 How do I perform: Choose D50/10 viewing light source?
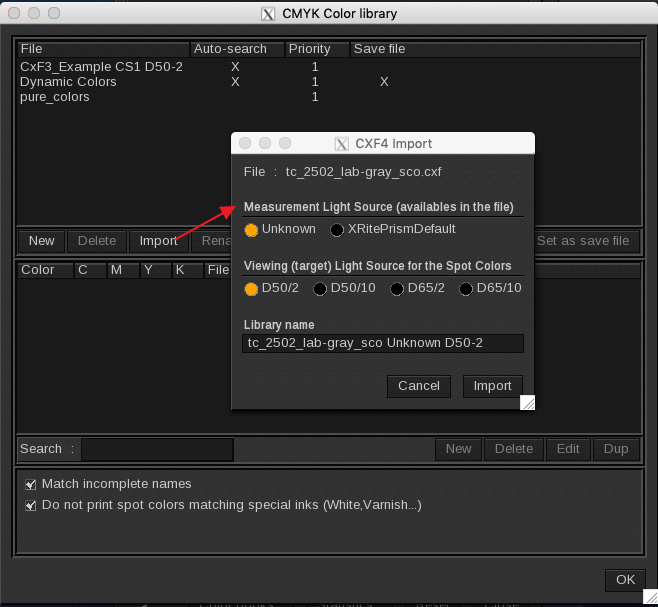pyautogui.click(x=320, y=289)
